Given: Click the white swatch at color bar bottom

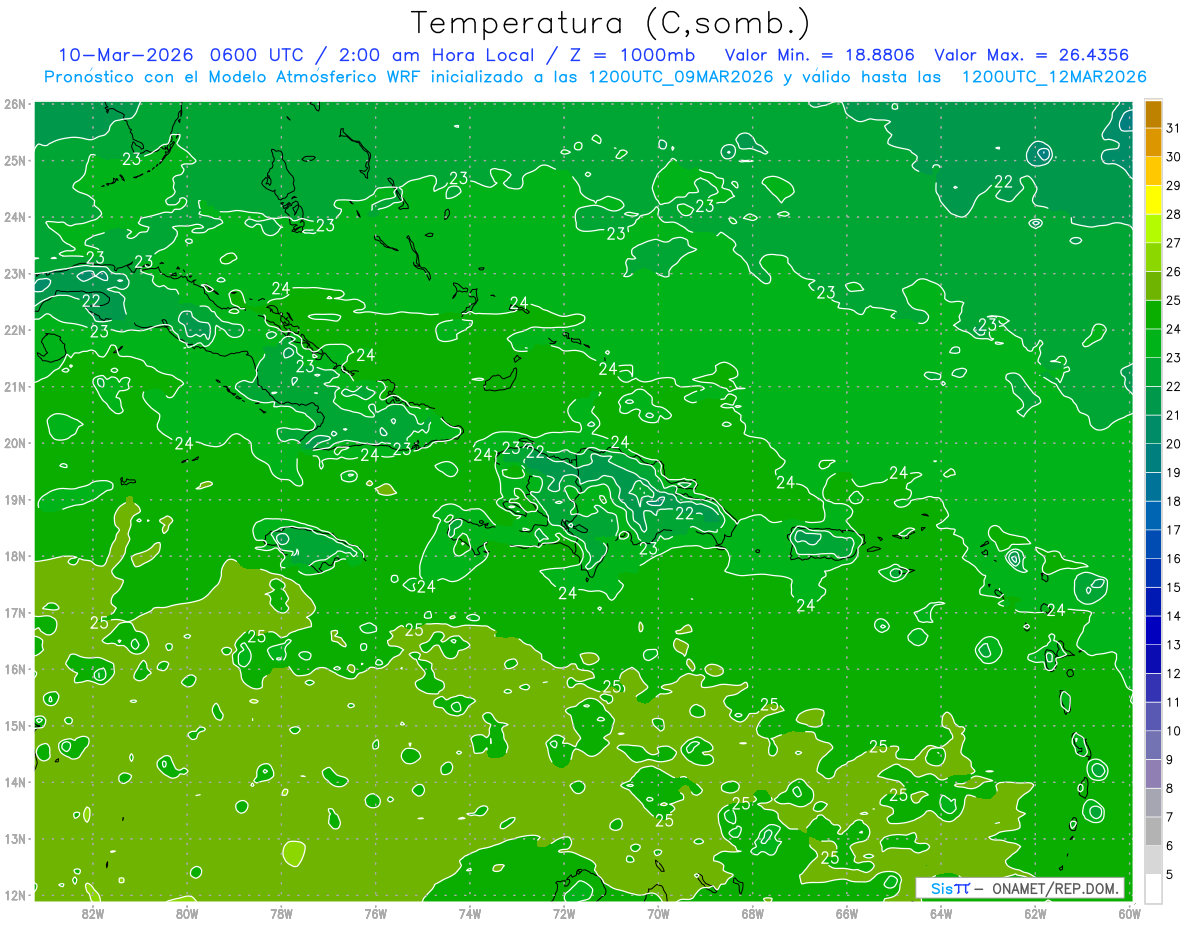Looking at the screenshot, I should [1153, 888].
